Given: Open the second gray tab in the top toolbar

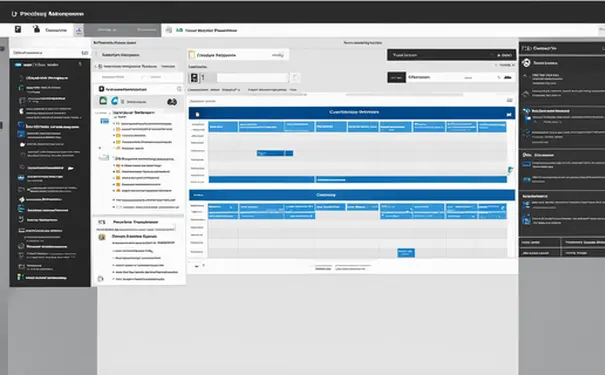Looking at the screenshot, I should [x=146, y=30].
